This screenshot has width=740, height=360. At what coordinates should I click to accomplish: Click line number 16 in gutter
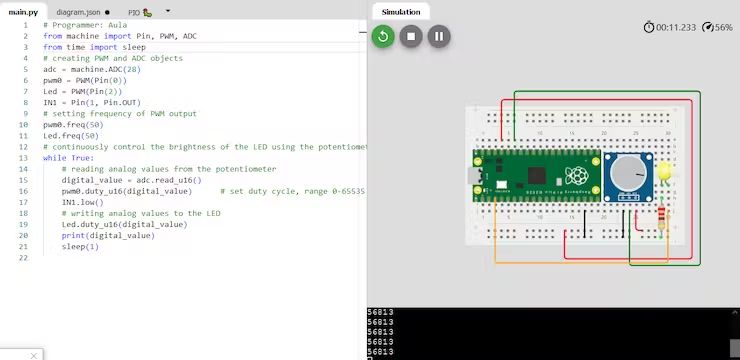pos(24,191)
